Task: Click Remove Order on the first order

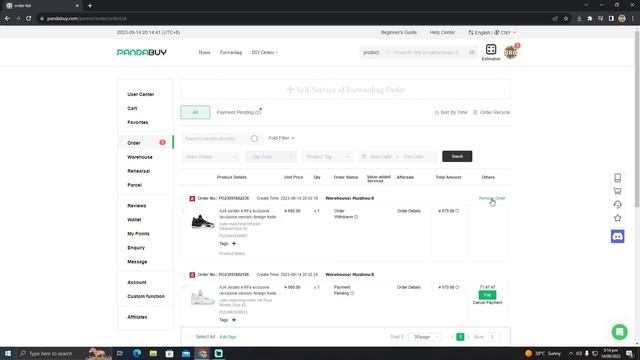Action: (492, 198)
